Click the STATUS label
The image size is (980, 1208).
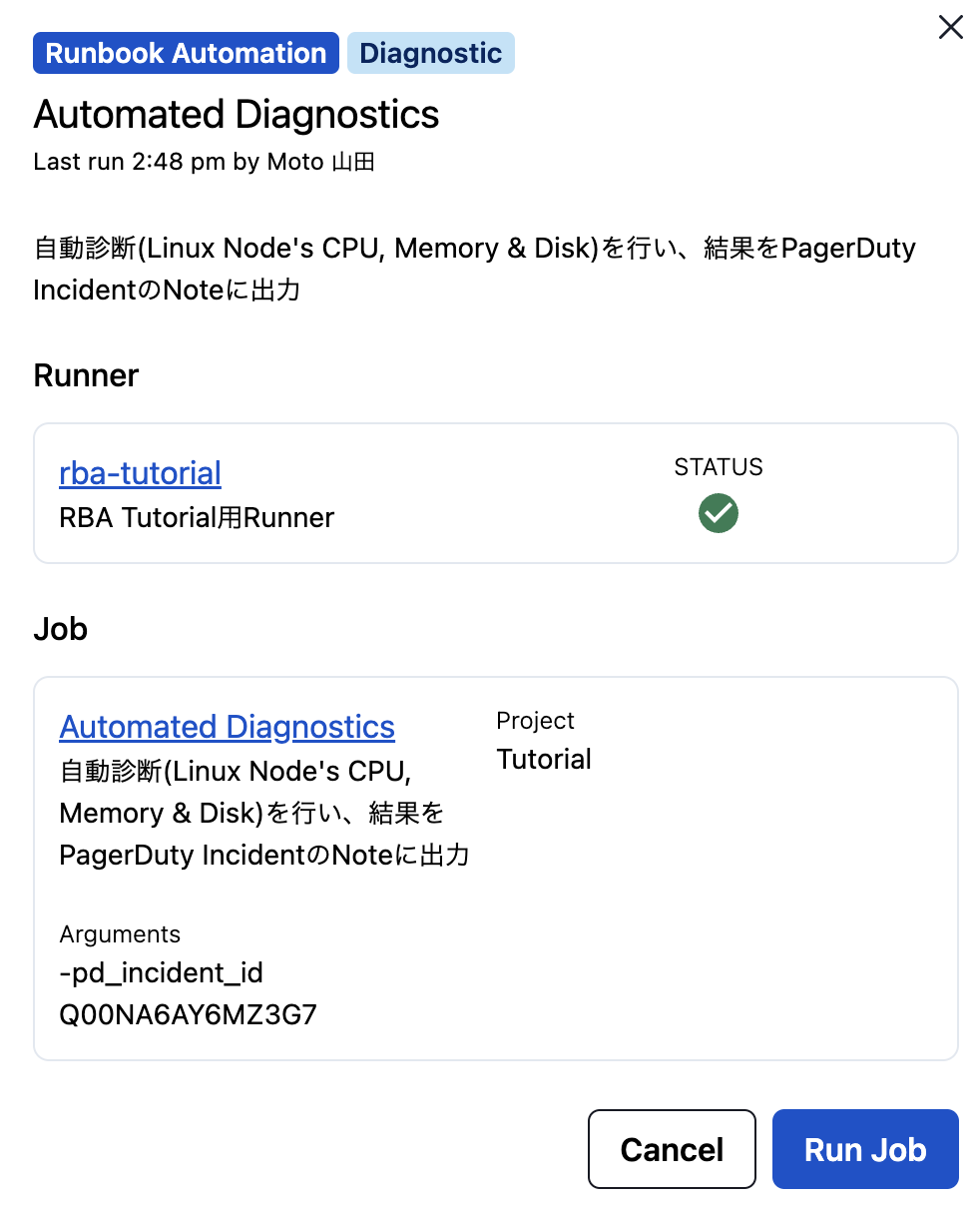pyautogui.click(x=719, y=467)
